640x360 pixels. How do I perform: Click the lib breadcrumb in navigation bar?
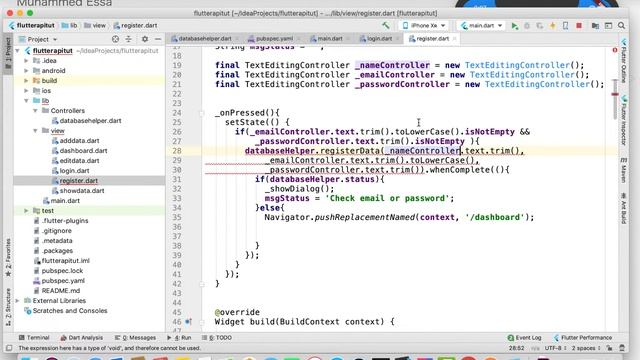tap(69, 25)
